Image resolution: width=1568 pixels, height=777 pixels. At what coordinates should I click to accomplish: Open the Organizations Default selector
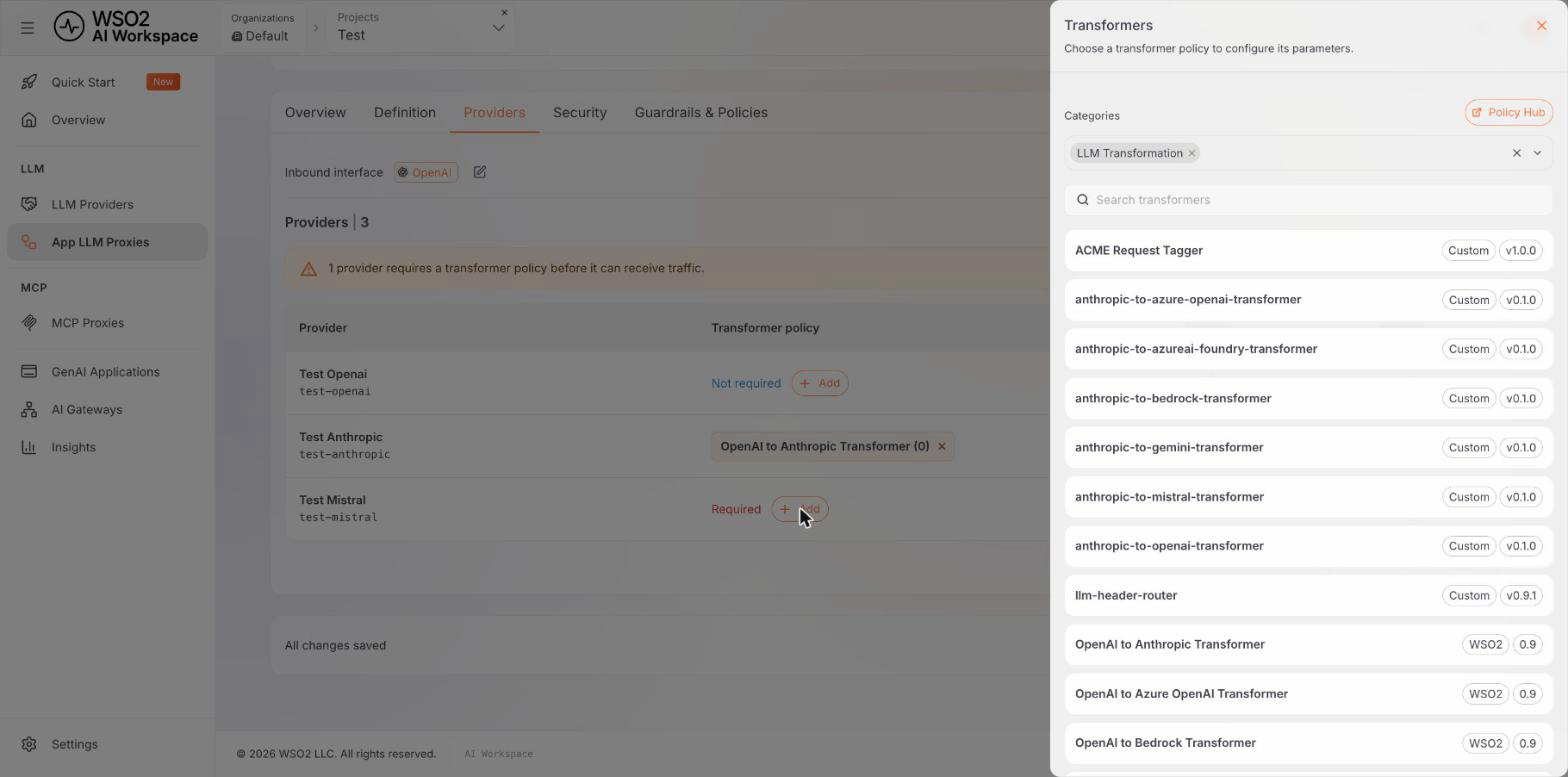point(263,27)
